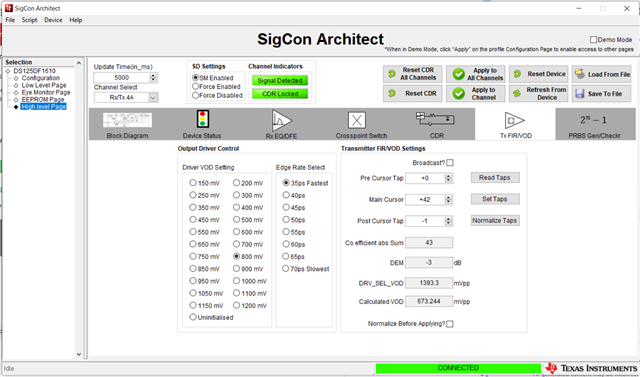The height and width of the screenshot is (377, 640).
Task: Switch to the CDR tab
Action: (x=437, y=124)
